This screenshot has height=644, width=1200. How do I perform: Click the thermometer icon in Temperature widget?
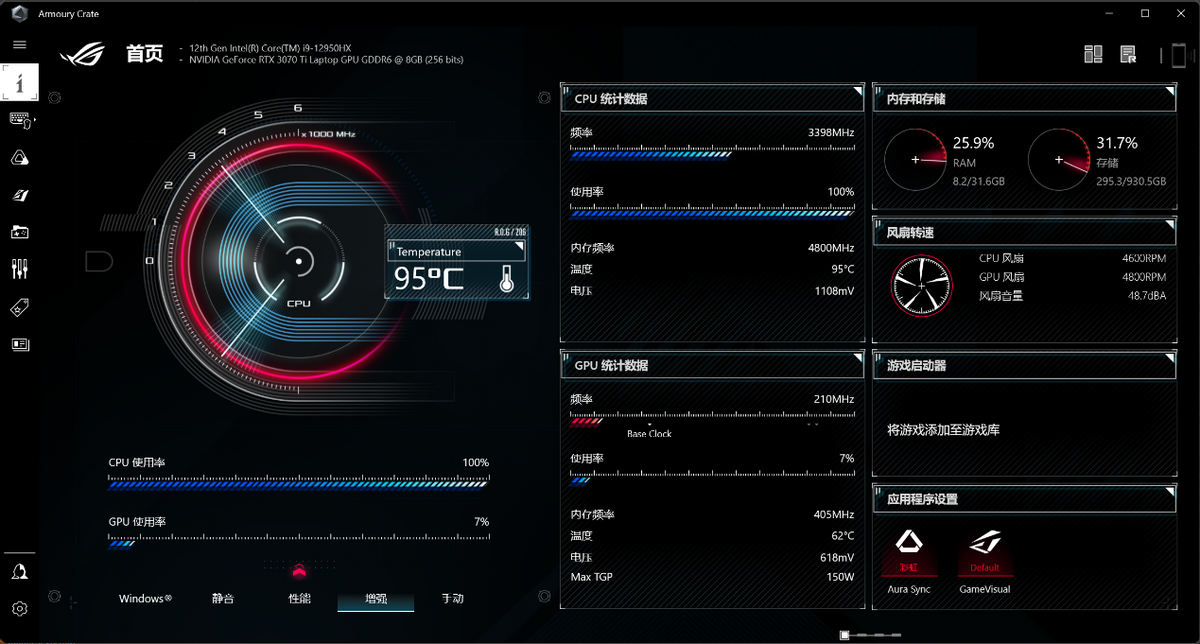[507, 279]
